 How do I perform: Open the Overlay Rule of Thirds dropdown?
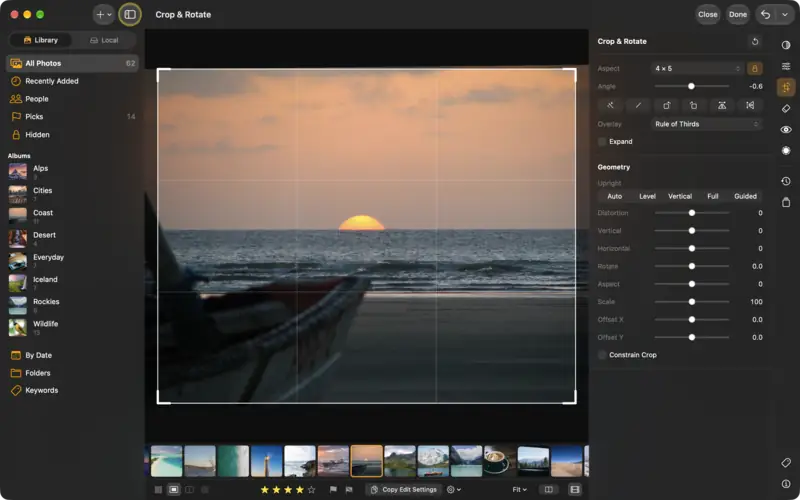(x=706, y=124)
